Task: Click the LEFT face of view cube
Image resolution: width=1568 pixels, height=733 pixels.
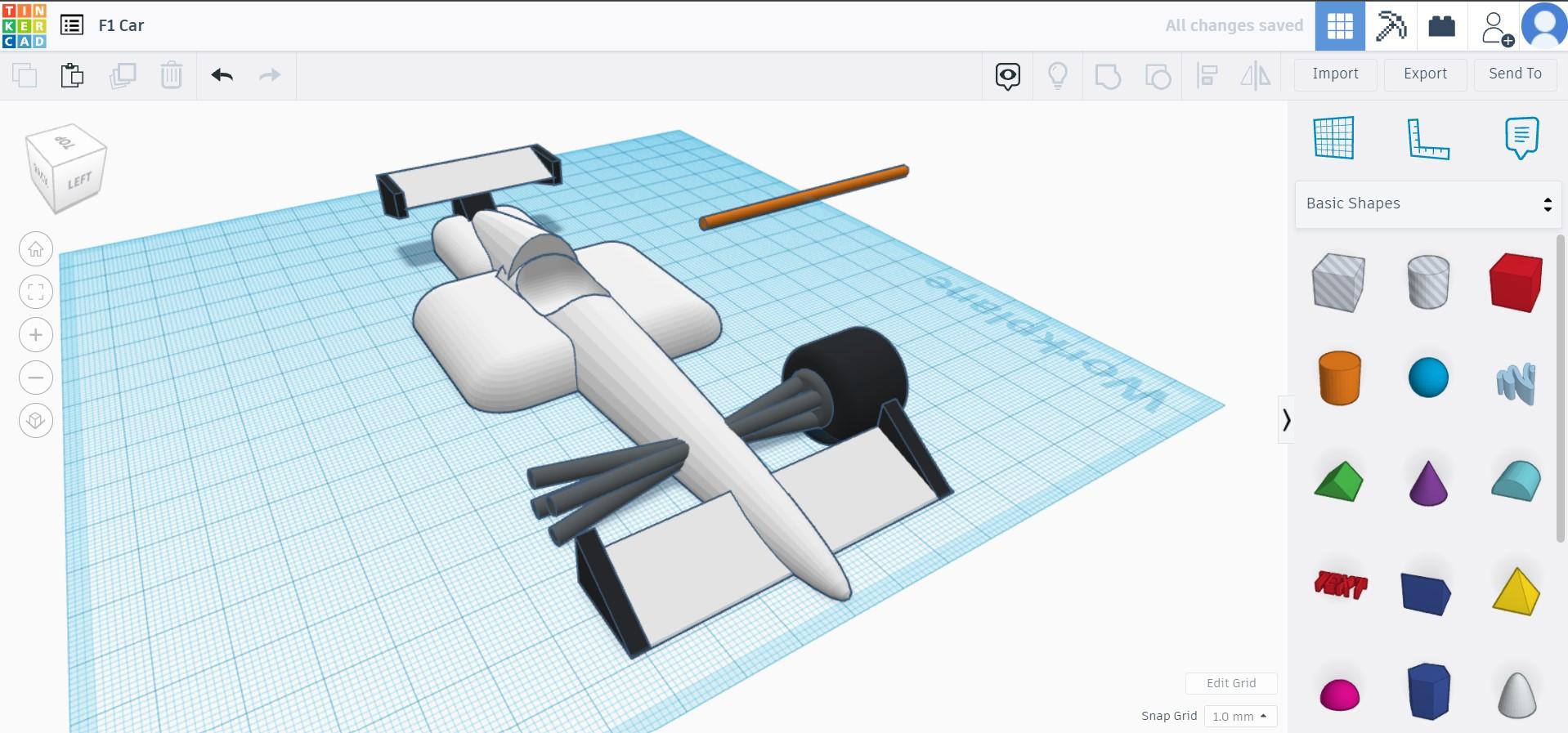Action: 79,181
